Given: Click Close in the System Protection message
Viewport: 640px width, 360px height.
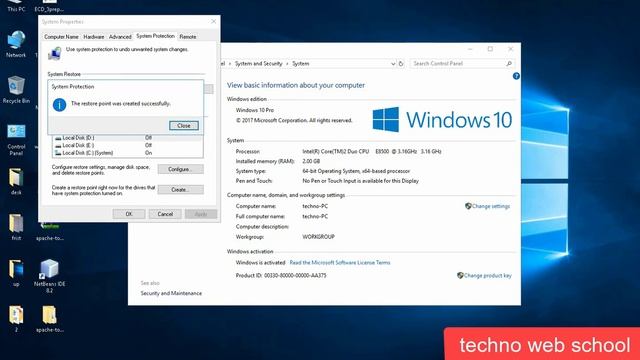Looking at the screenshot, I should coord(184,126).
